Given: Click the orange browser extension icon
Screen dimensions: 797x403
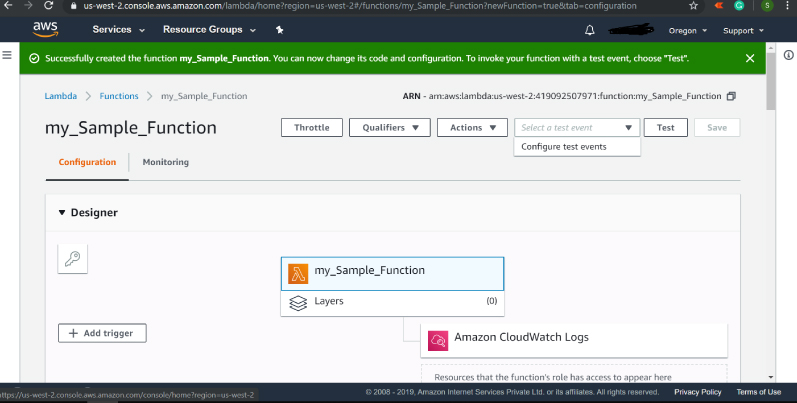Looking at the screenshot, I should pos(719,6).
